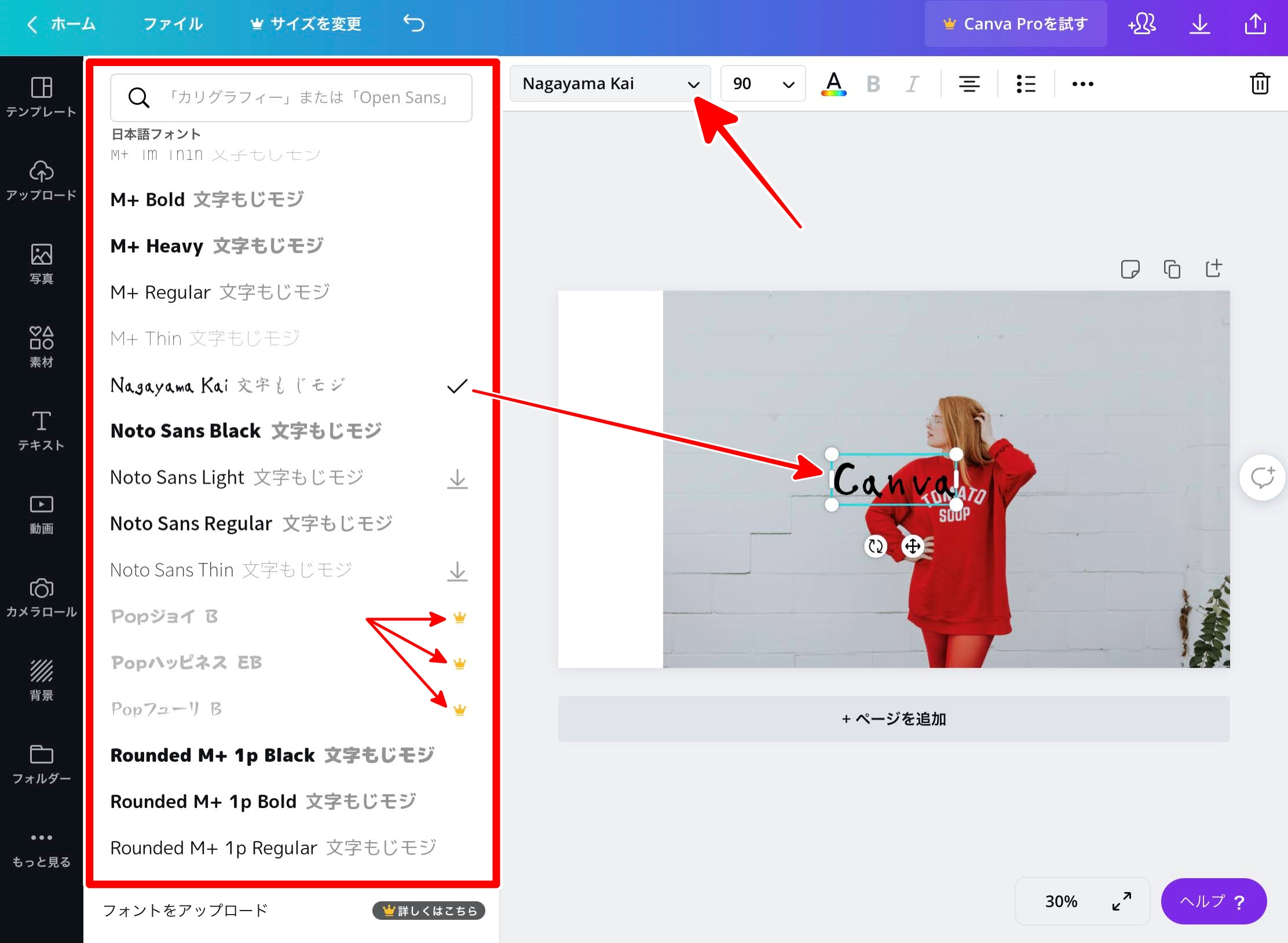Show more options via もっと見る
Image resolution: width=1288 pixels, height=943 pixels.
coord(41,849)
